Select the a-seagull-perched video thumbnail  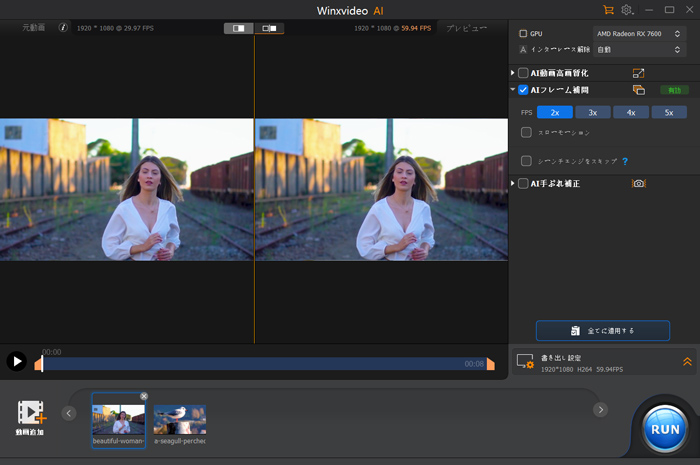[x=180, y=420]
